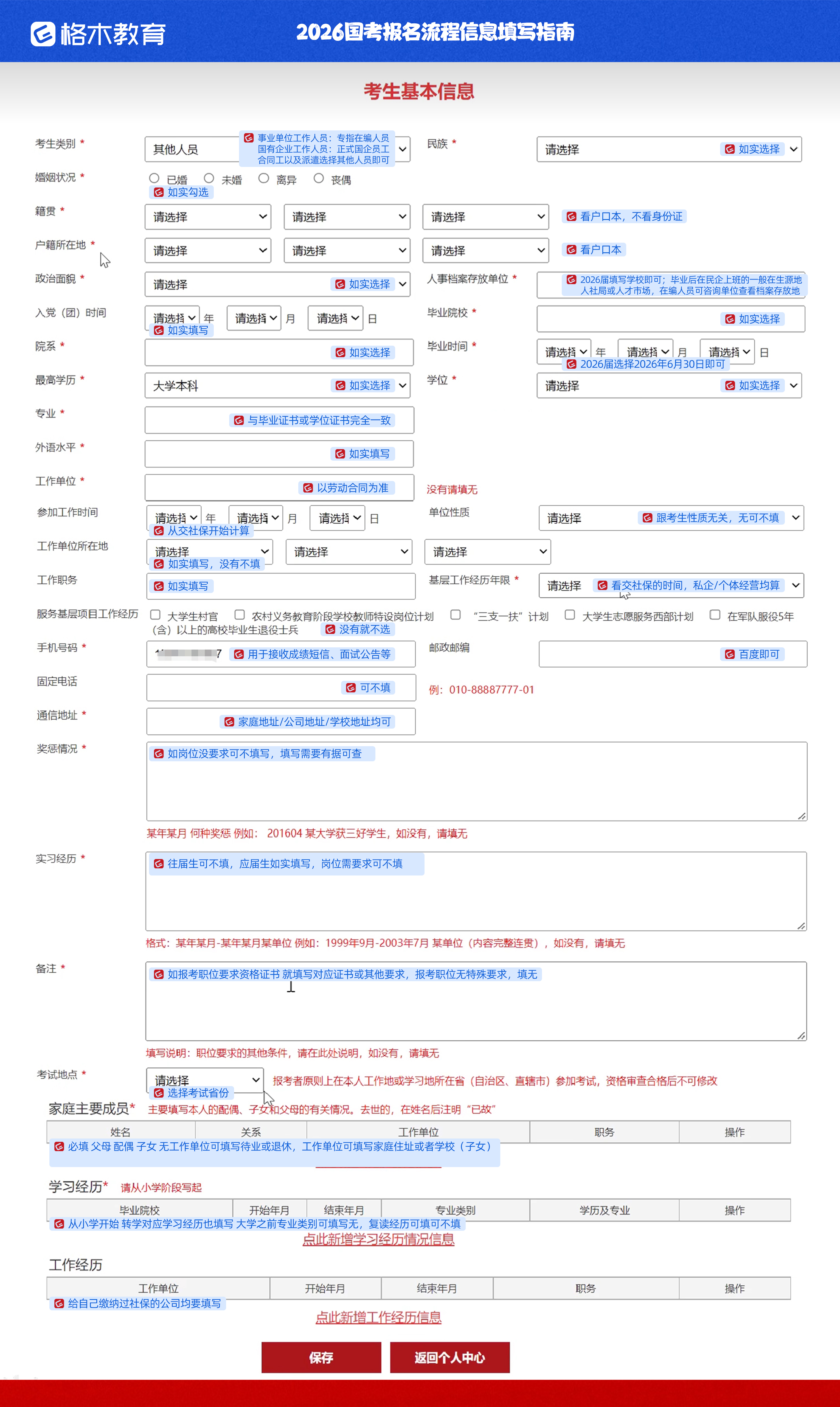Click 点此新增工作经历信息 link

(378, 1317)
